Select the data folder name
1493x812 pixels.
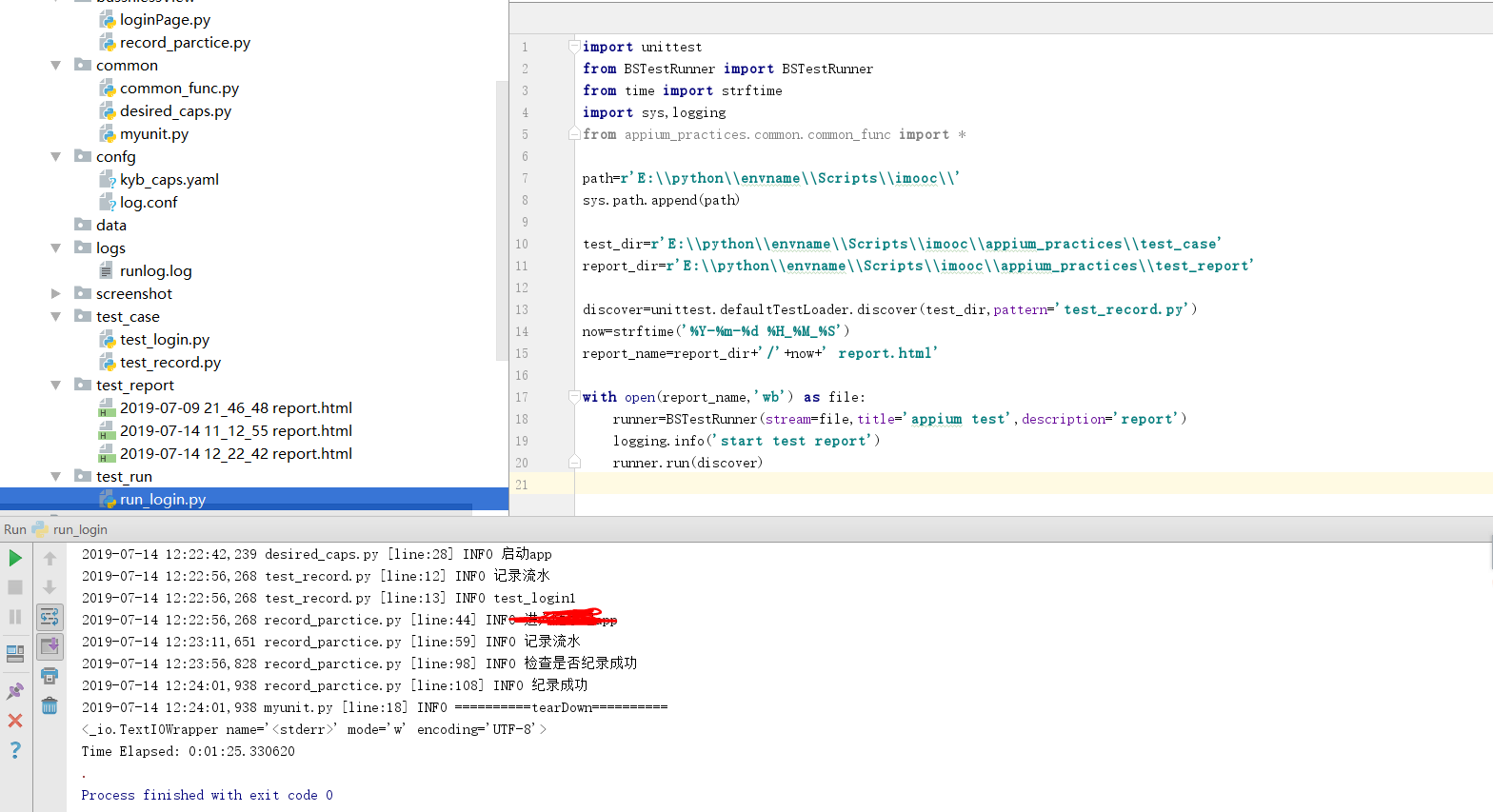[111, 226]
